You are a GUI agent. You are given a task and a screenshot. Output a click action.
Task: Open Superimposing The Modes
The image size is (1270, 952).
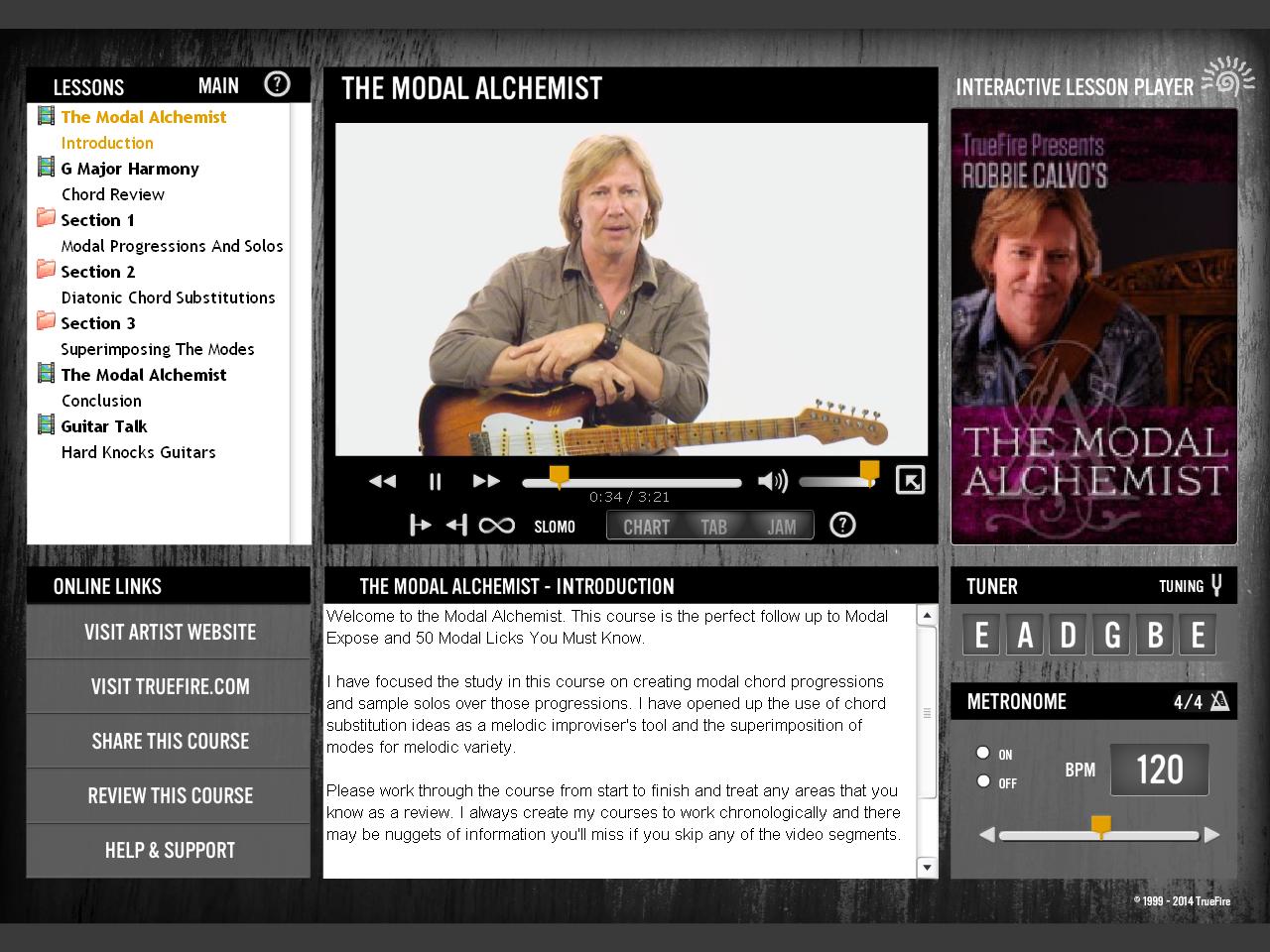click(158, 349)
